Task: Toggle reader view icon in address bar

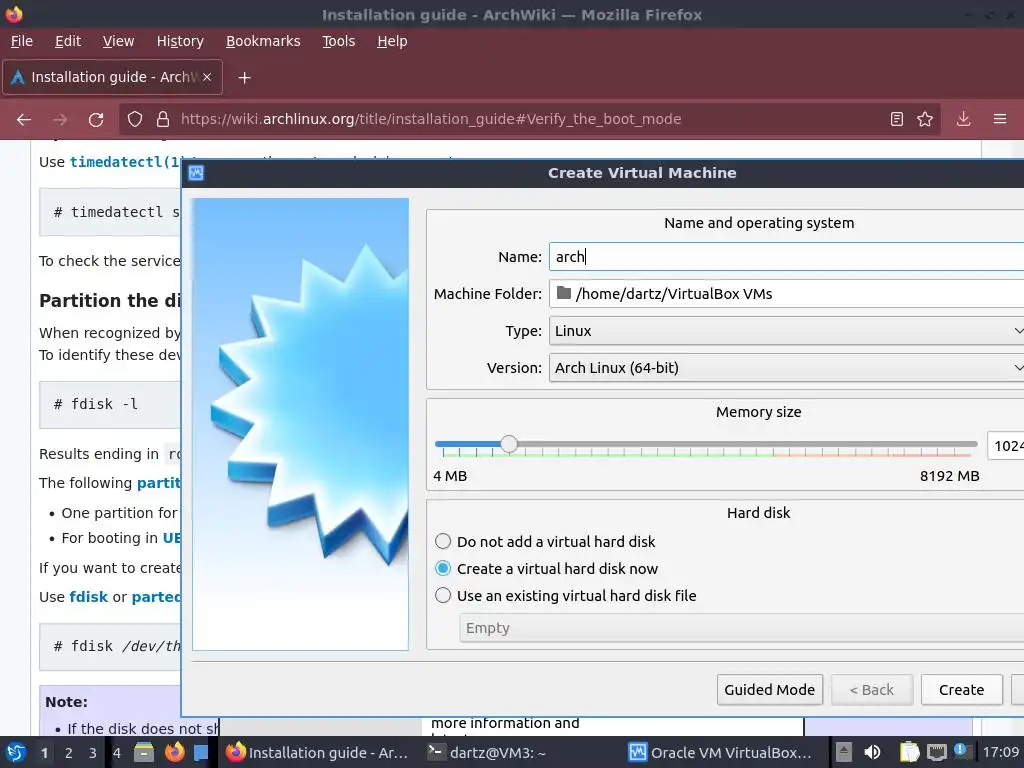Action: click(x=897, y=119)
